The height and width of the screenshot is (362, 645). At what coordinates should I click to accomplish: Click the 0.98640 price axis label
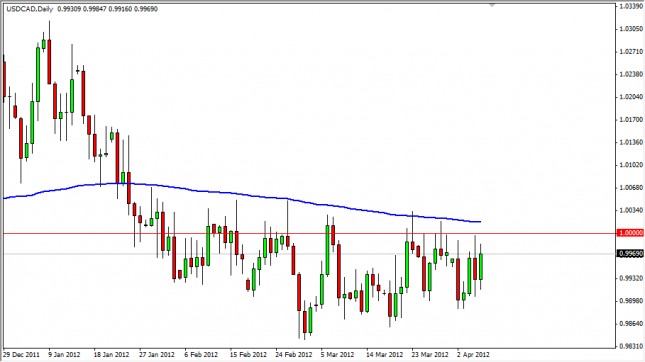pos(631,323)
